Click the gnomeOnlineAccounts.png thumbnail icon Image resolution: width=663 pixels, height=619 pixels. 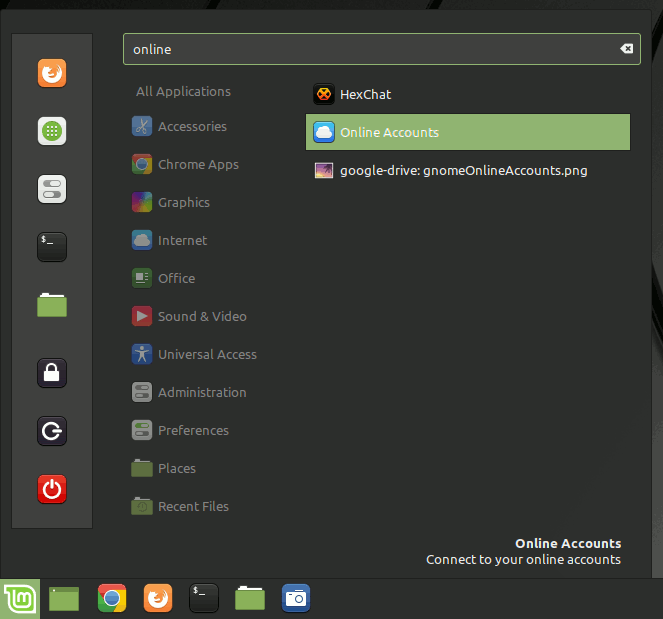coord(324,170)
